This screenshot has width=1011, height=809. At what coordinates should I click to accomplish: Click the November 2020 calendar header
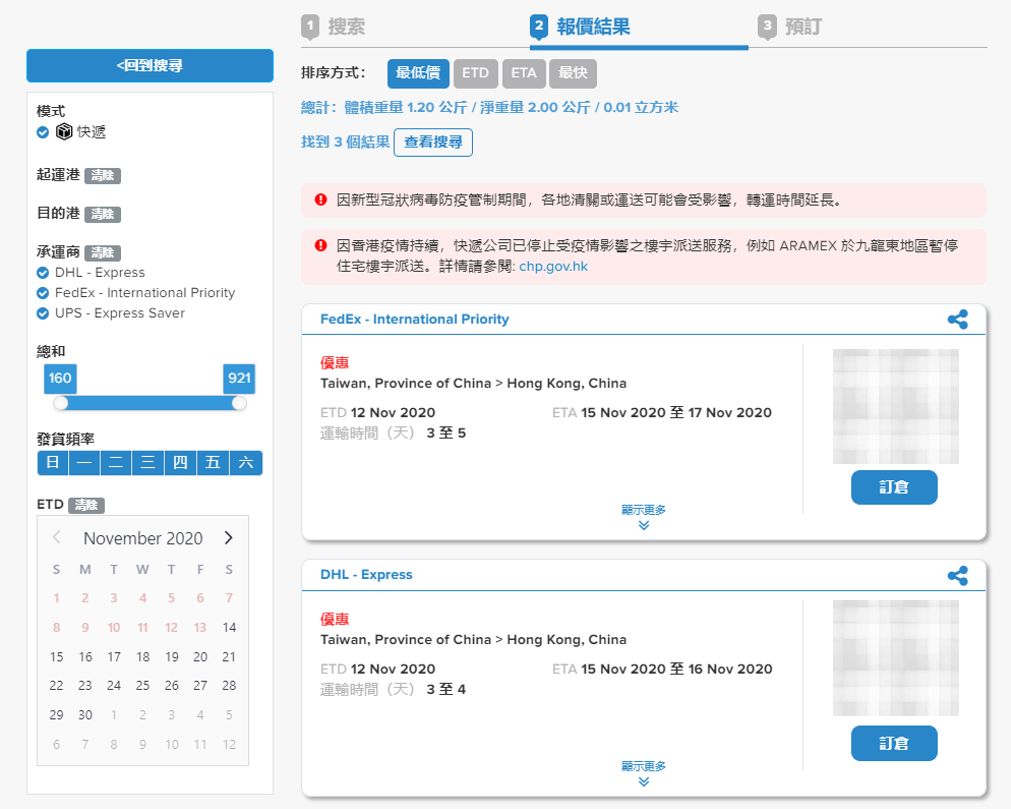(143, 538)
